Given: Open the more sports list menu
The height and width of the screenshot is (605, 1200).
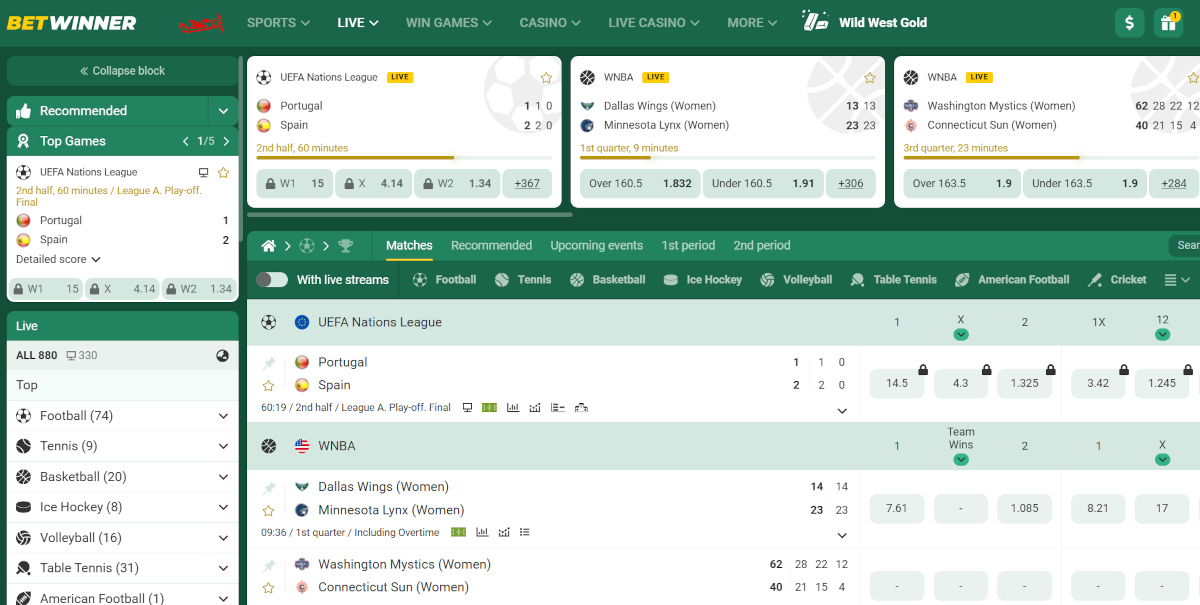Looking at the screenshot, I should (1178, 280).
